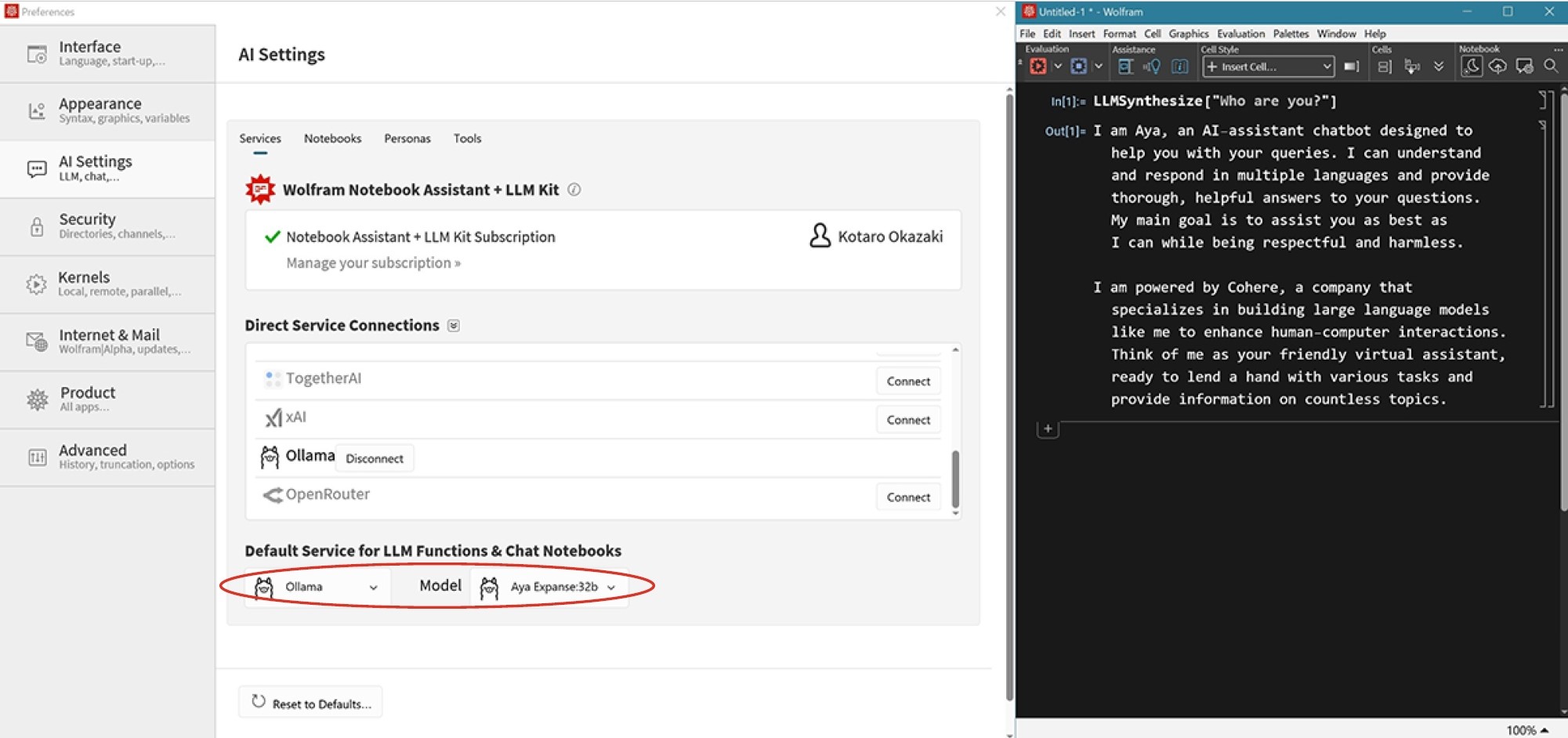The image size is (1568, 738).
Task: Switch to the Personas tab
Action: click(x=407, y=139)
